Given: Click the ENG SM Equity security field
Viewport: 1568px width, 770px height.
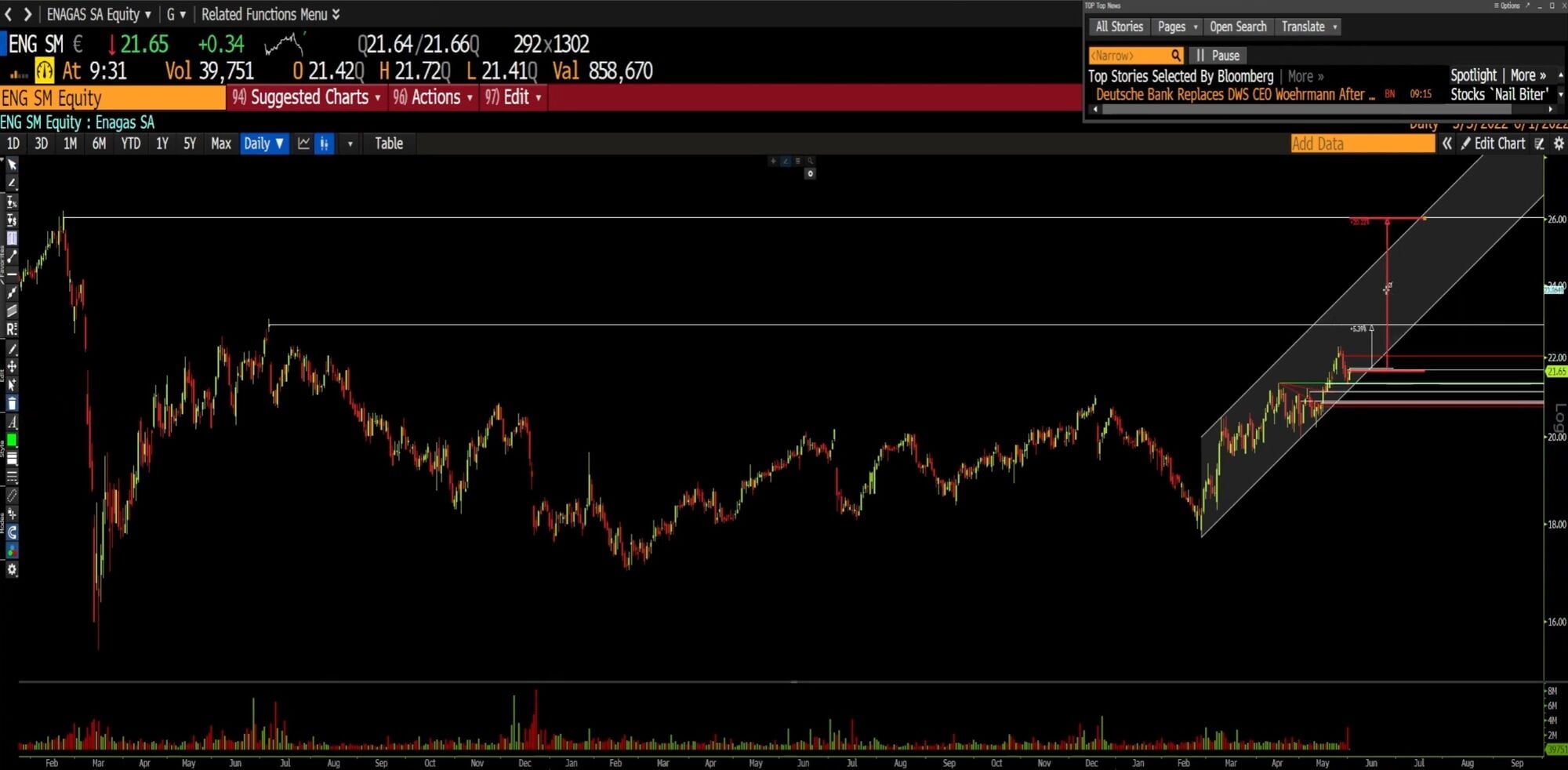Looking at the screenshot, I should coord(112,97).
